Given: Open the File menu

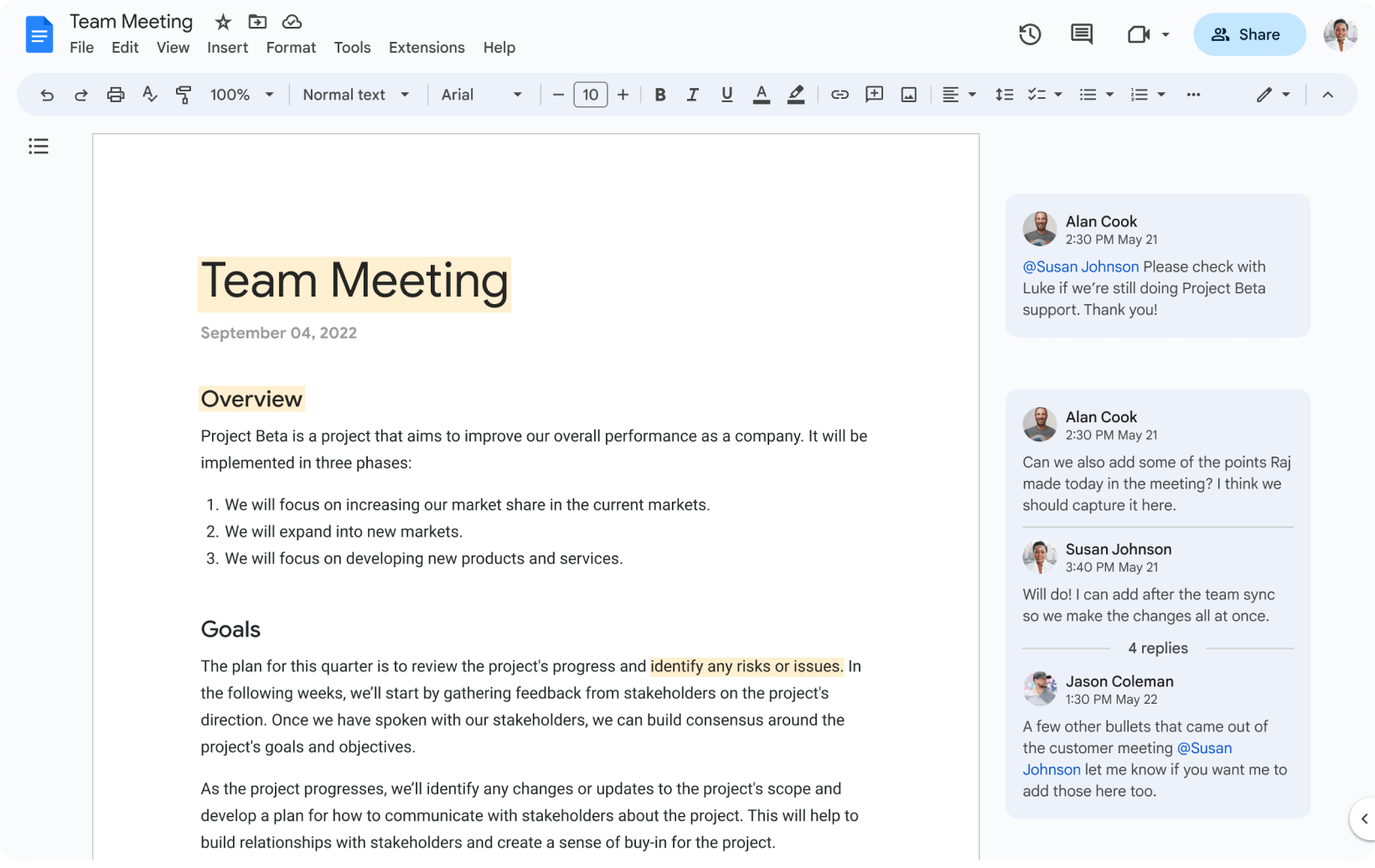Looking at the screenshot, I should [81, 48].
